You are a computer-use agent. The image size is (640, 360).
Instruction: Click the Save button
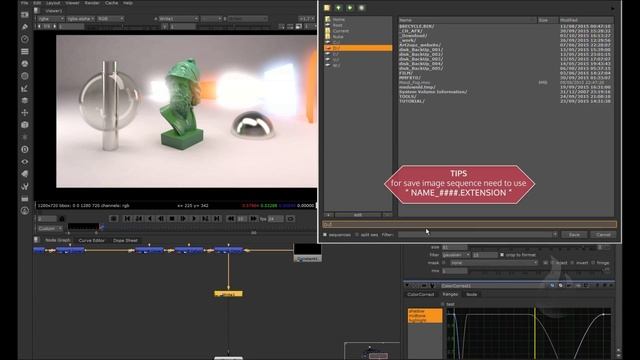574,235
